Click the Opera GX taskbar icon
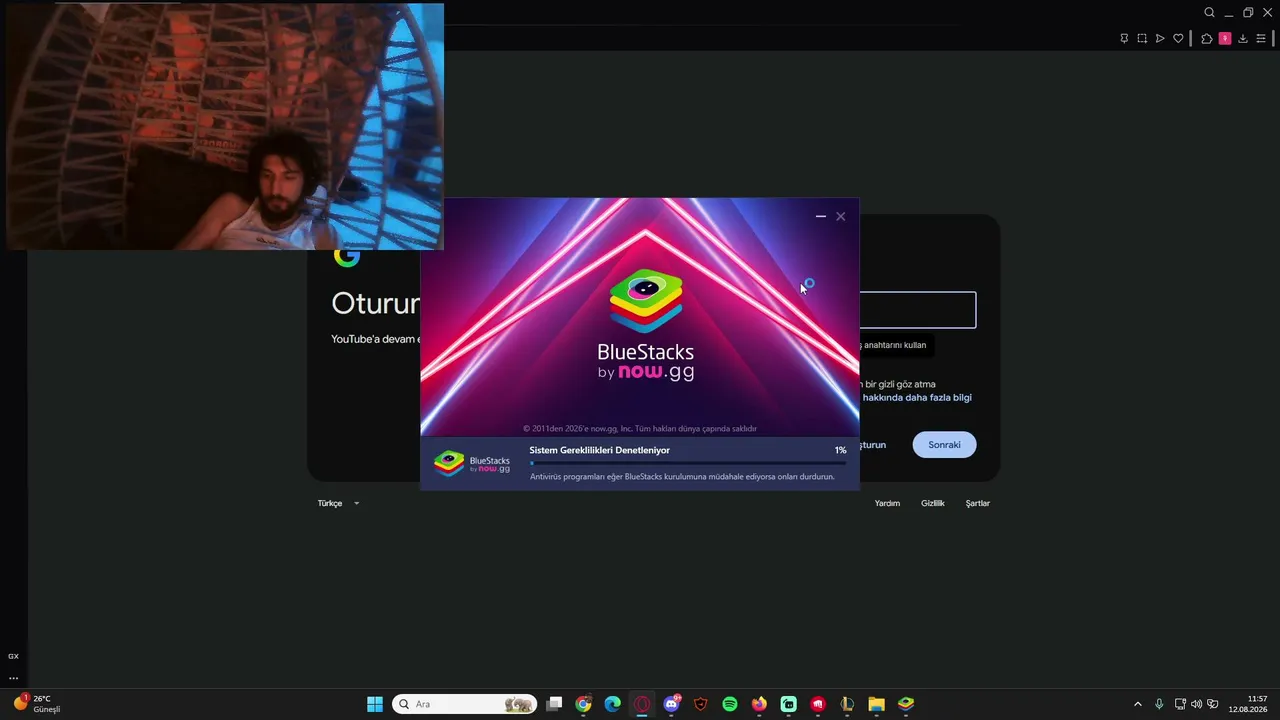 [x=642, y=704]
